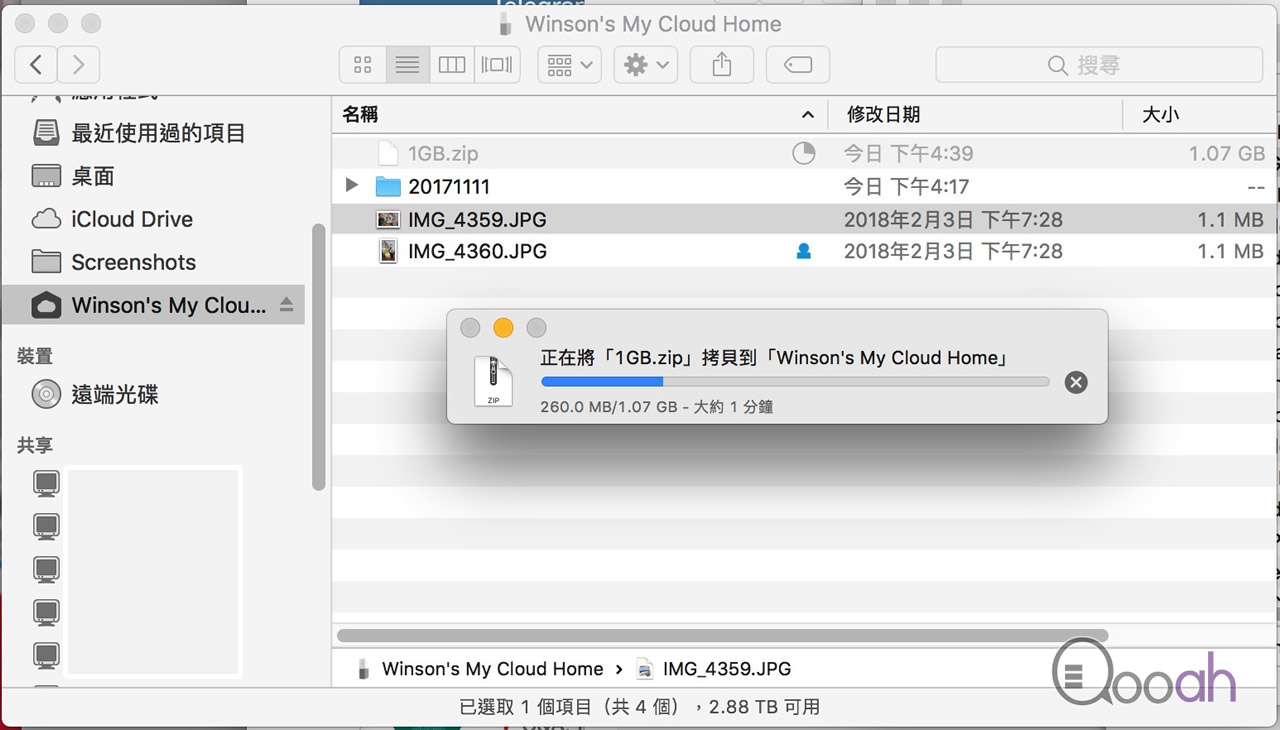Click the shared person icon on IMG_4360.JPG
The width and height of the screenshot is (1280, 730).
803,252
